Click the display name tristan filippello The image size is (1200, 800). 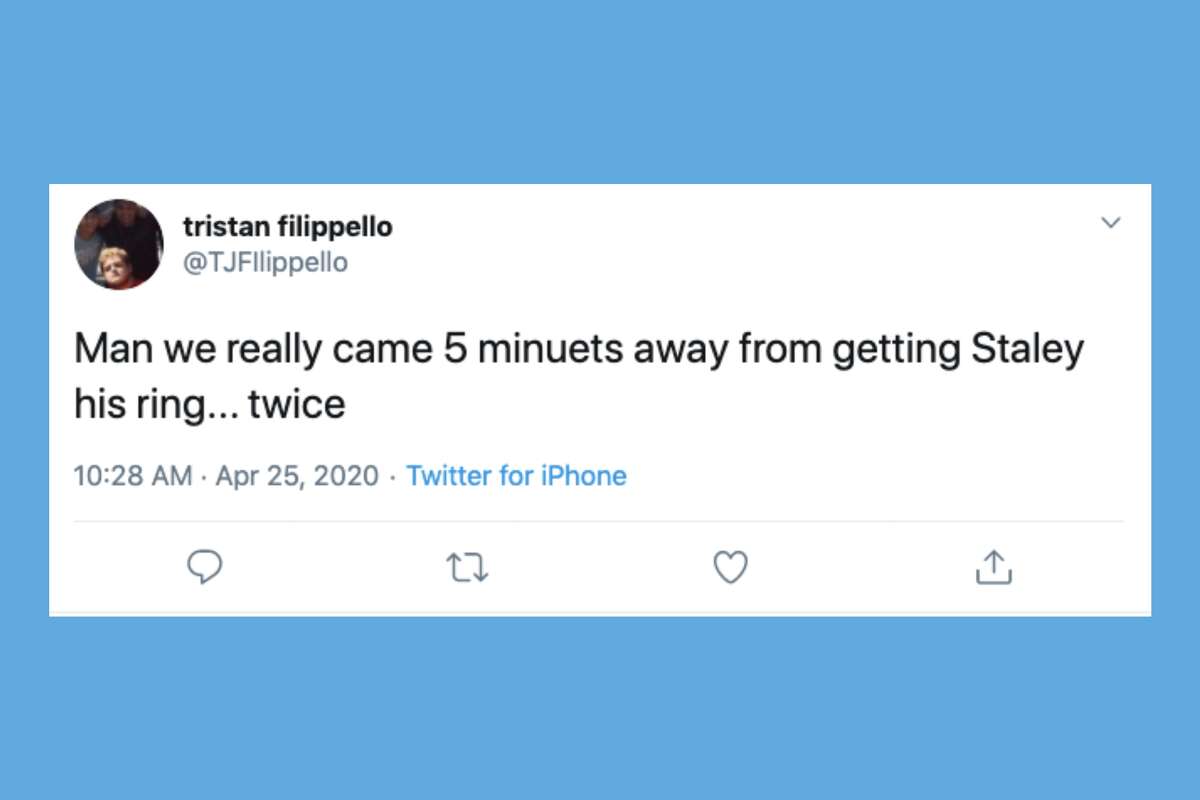(288, 227)
